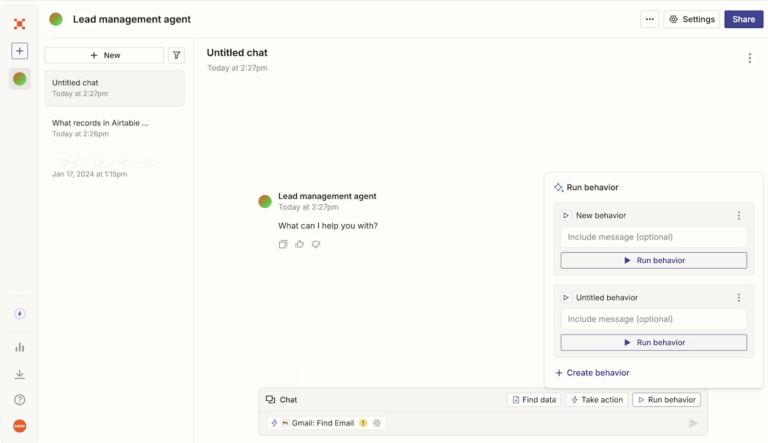Click the agent avatar next to title
The image size is (768, 443).
pos(56,19)
